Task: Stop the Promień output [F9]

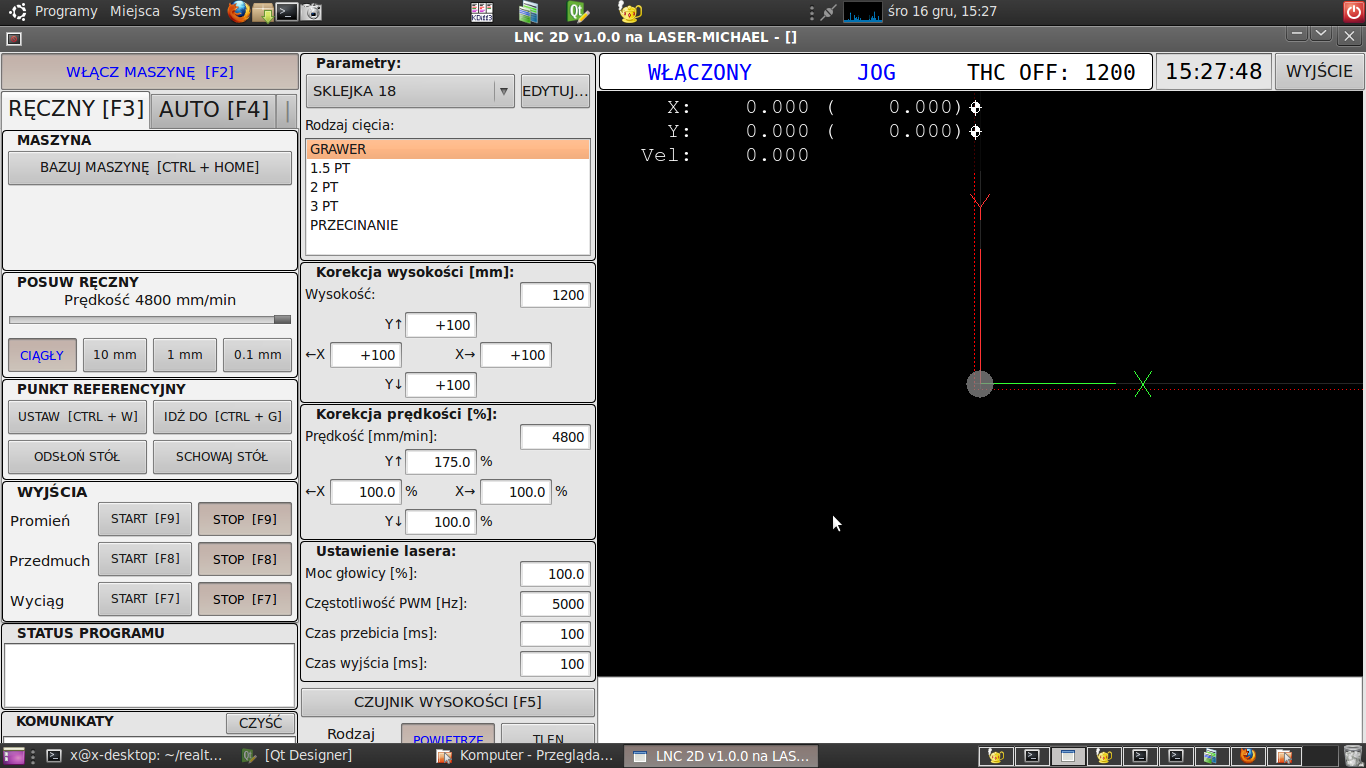Action: point(245,519)
